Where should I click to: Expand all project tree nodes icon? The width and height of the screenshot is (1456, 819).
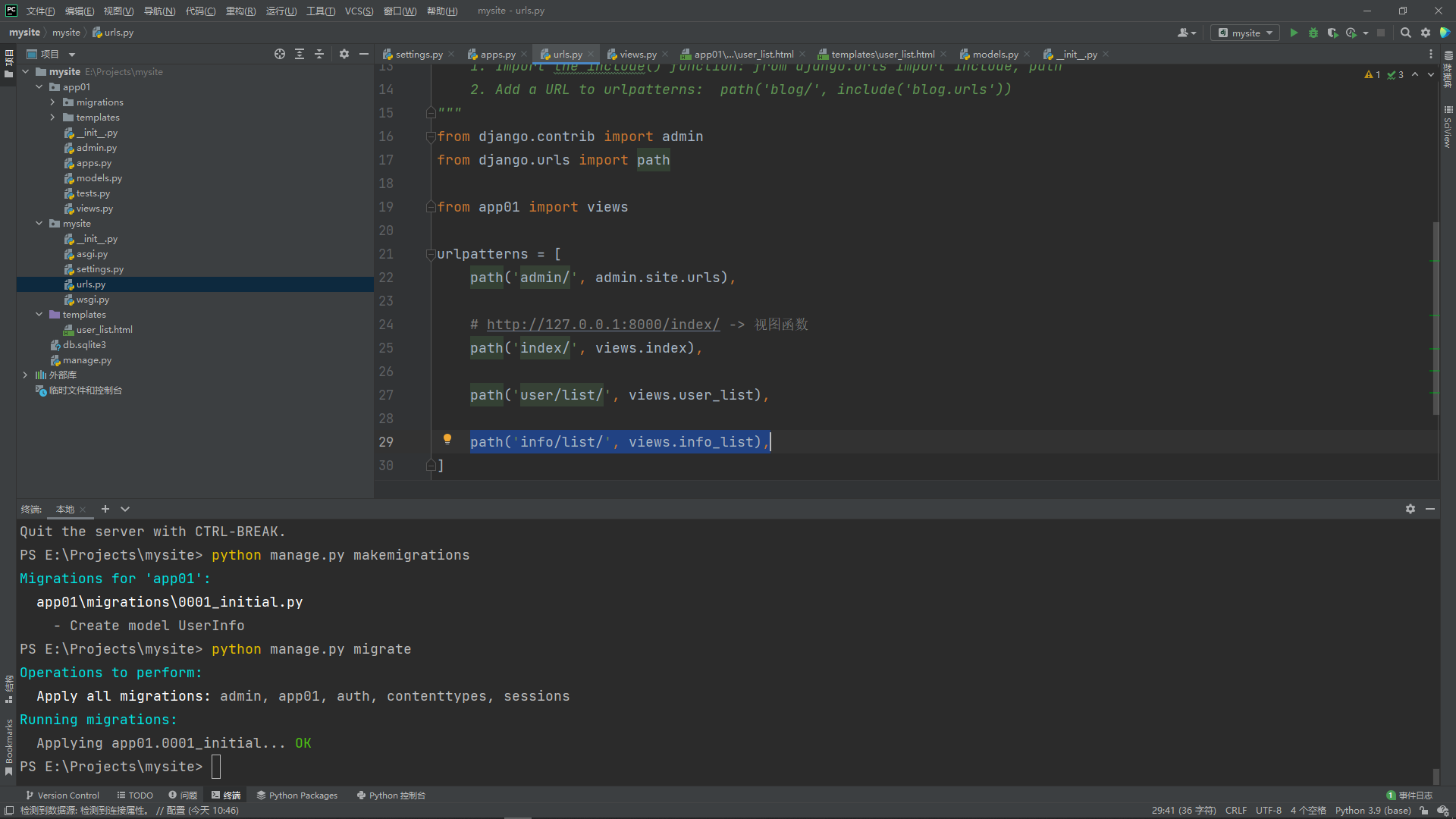300,54
